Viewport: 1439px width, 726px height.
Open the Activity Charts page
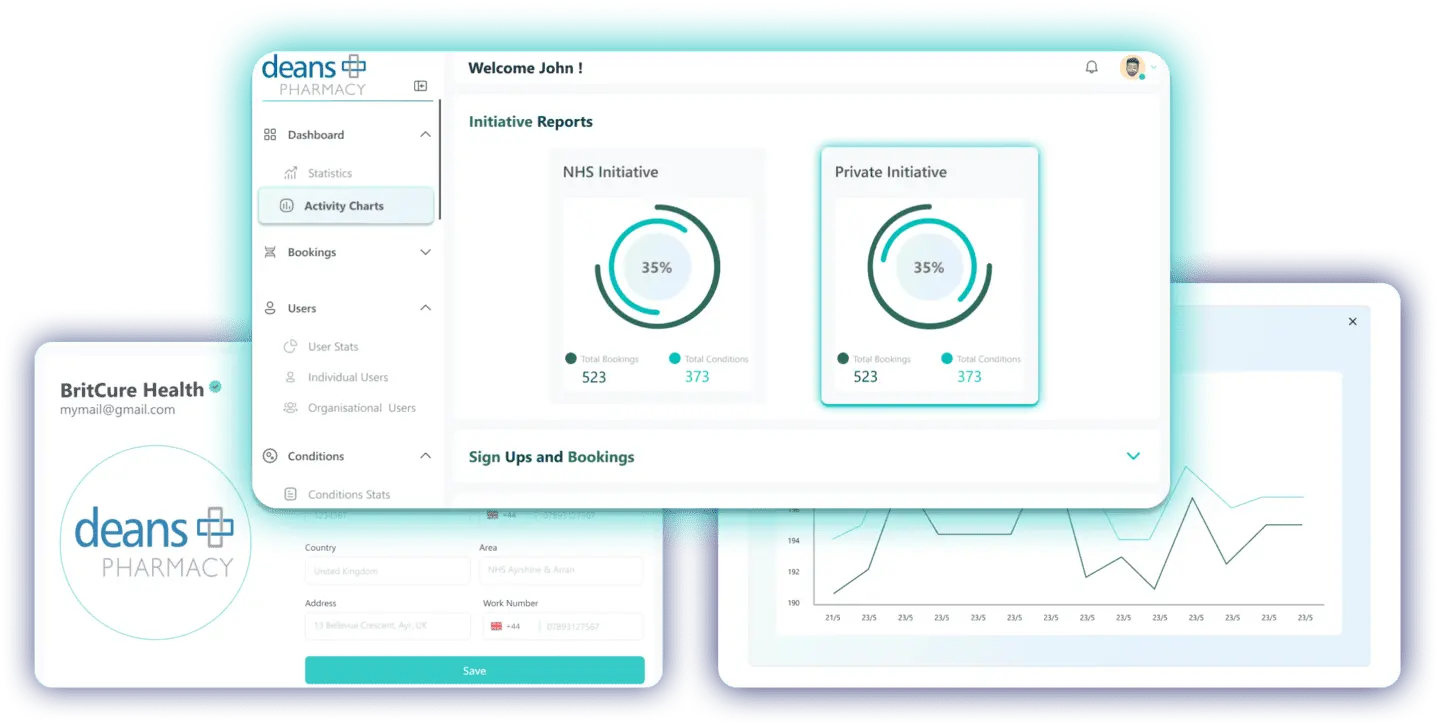(x=346, y=206)
